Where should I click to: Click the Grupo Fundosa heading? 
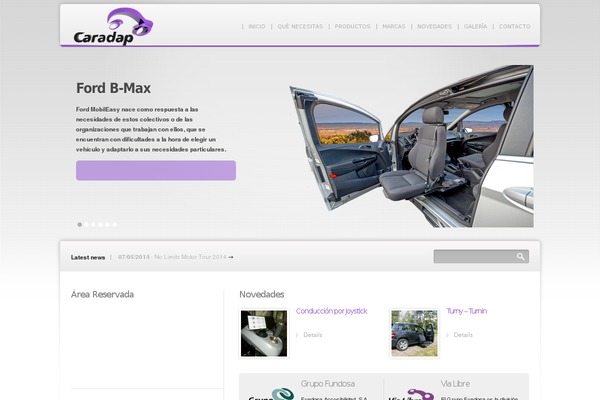328,384
